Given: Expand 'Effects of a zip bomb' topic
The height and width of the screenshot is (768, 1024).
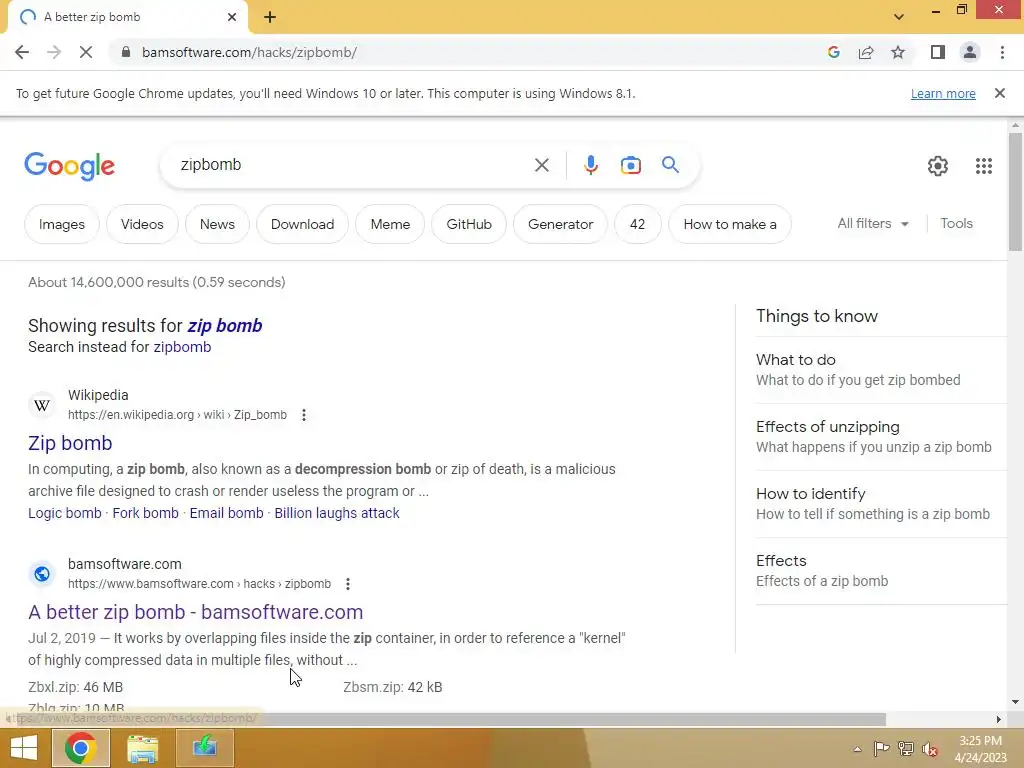Looking at the screenshot, I should tap(882, 571).
